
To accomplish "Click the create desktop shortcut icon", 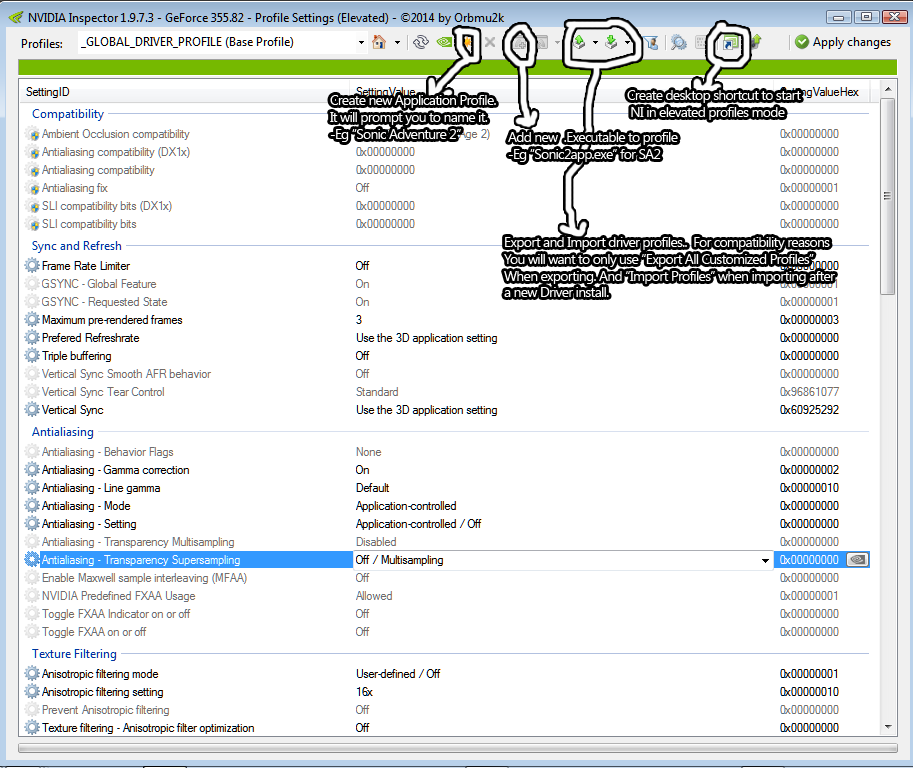I will point(730,43).
